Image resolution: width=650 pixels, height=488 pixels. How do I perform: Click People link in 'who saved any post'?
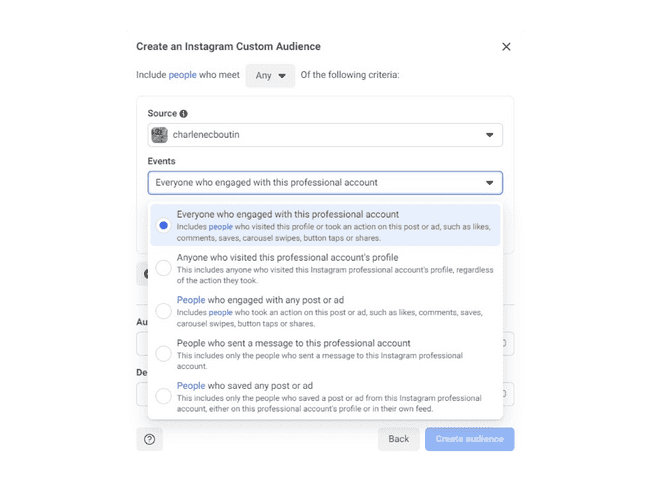click(x=191, y=386)
